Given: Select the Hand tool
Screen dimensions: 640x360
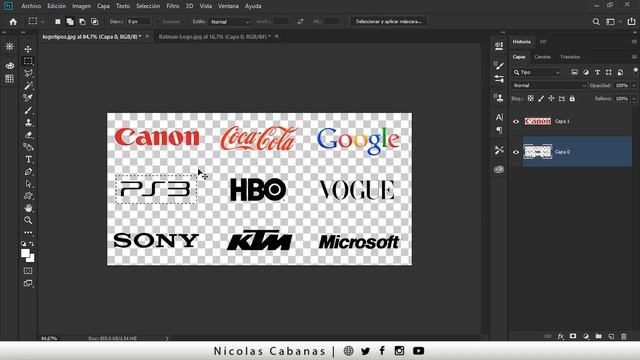Looking at the screenshot, I should click(28, 208).
